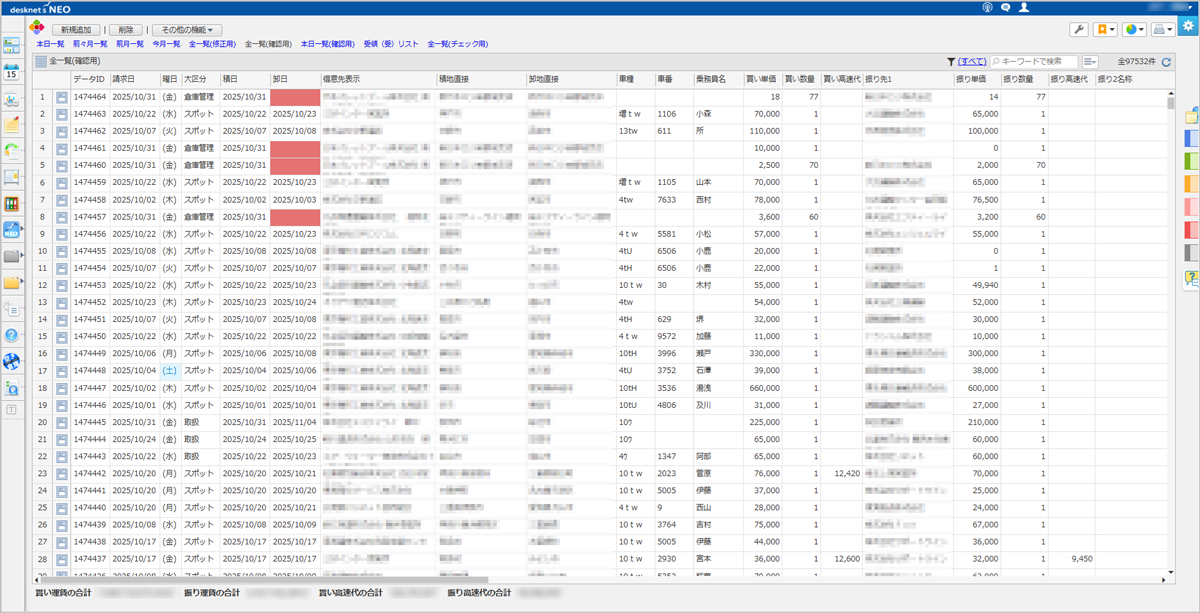
Task: Click the blue help question mark icon
Action: pos(12,335)
